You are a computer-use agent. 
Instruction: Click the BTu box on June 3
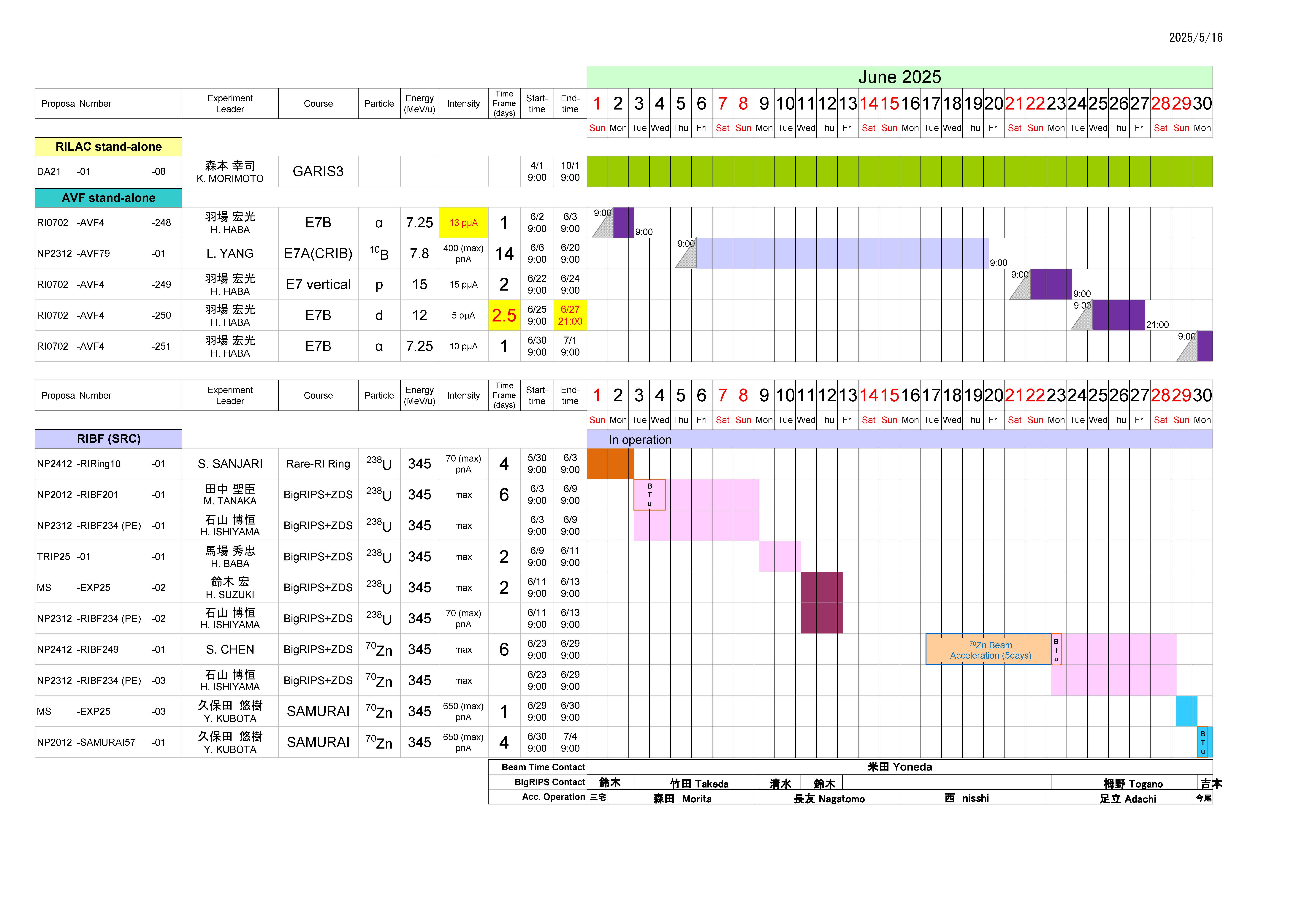pos(649,495)
